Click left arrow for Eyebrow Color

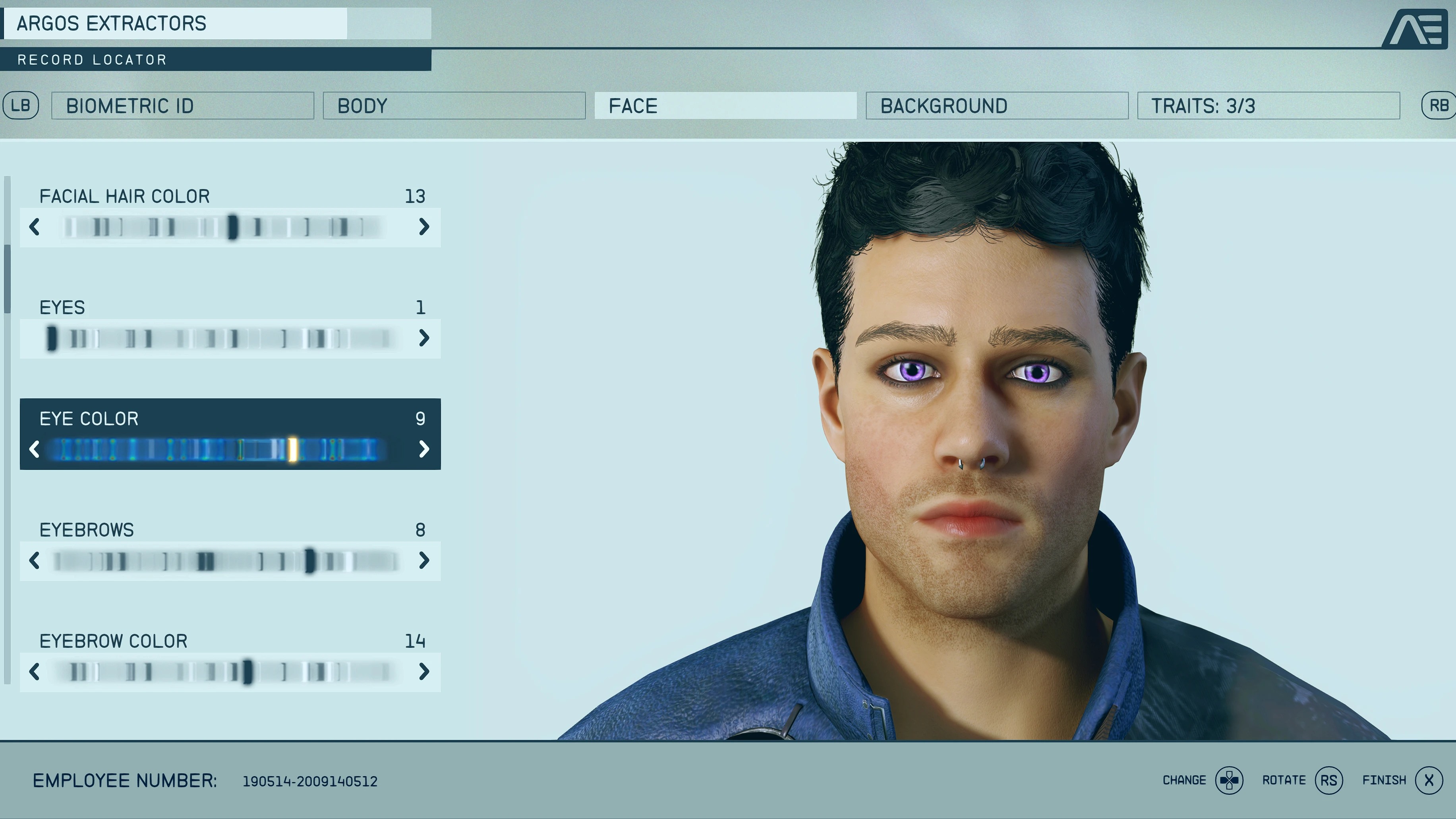point(34,672)
